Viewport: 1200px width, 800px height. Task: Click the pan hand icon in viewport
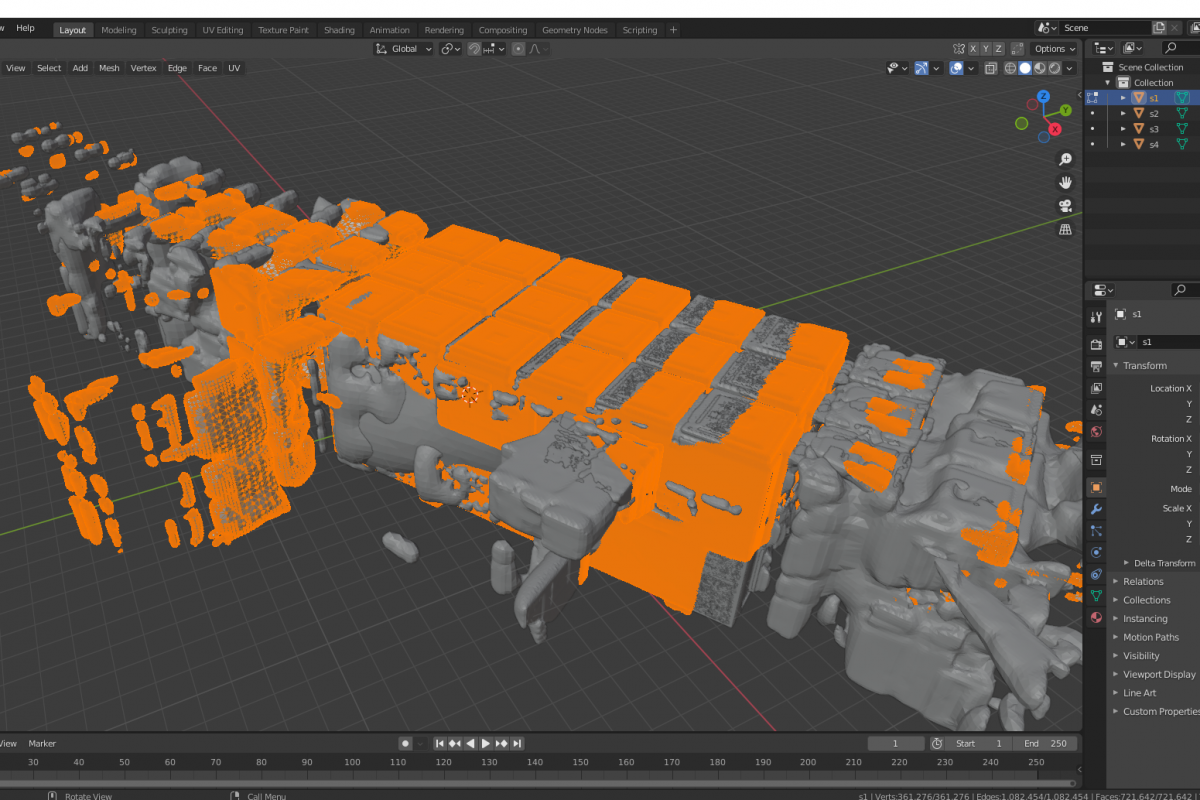[x=1065, y=183]
